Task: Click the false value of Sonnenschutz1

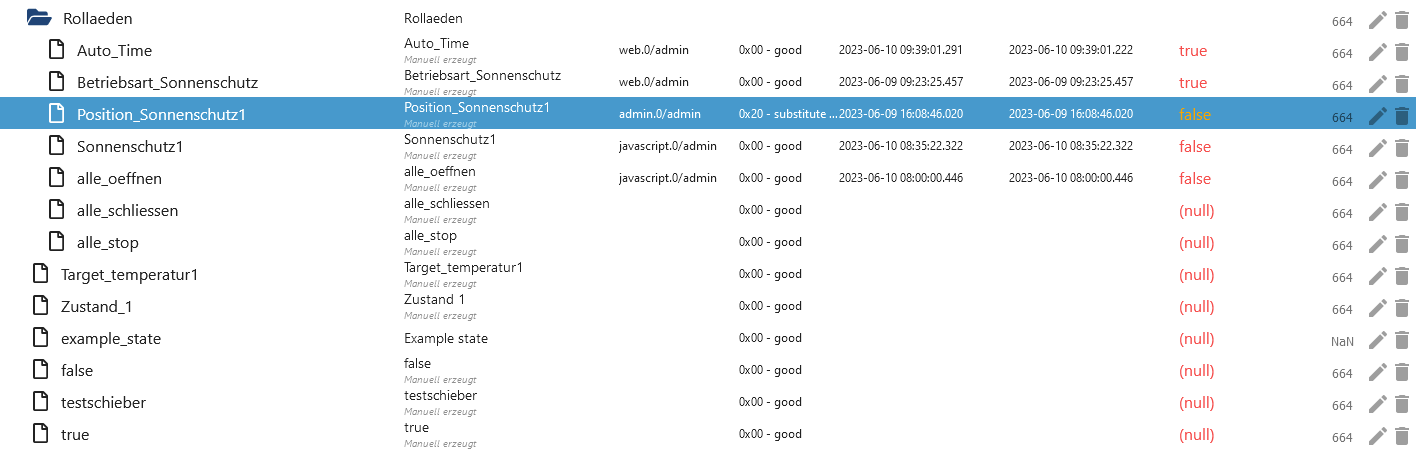Action: tap(1194, 147)
